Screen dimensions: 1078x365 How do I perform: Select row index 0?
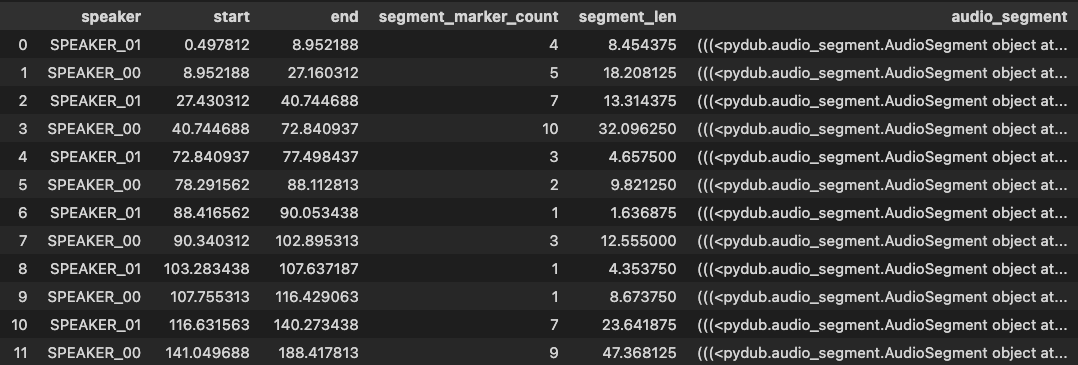[23, 45]
